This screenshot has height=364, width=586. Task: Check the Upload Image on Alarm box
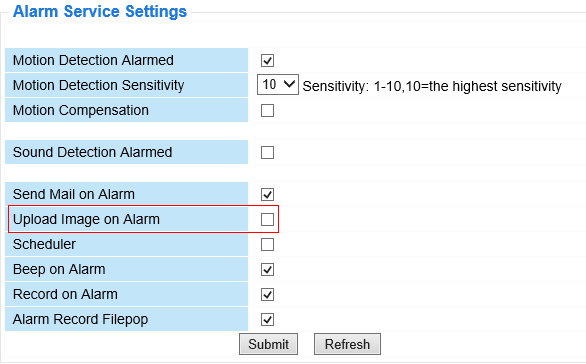pyautogui.click(x=267, y=219)
